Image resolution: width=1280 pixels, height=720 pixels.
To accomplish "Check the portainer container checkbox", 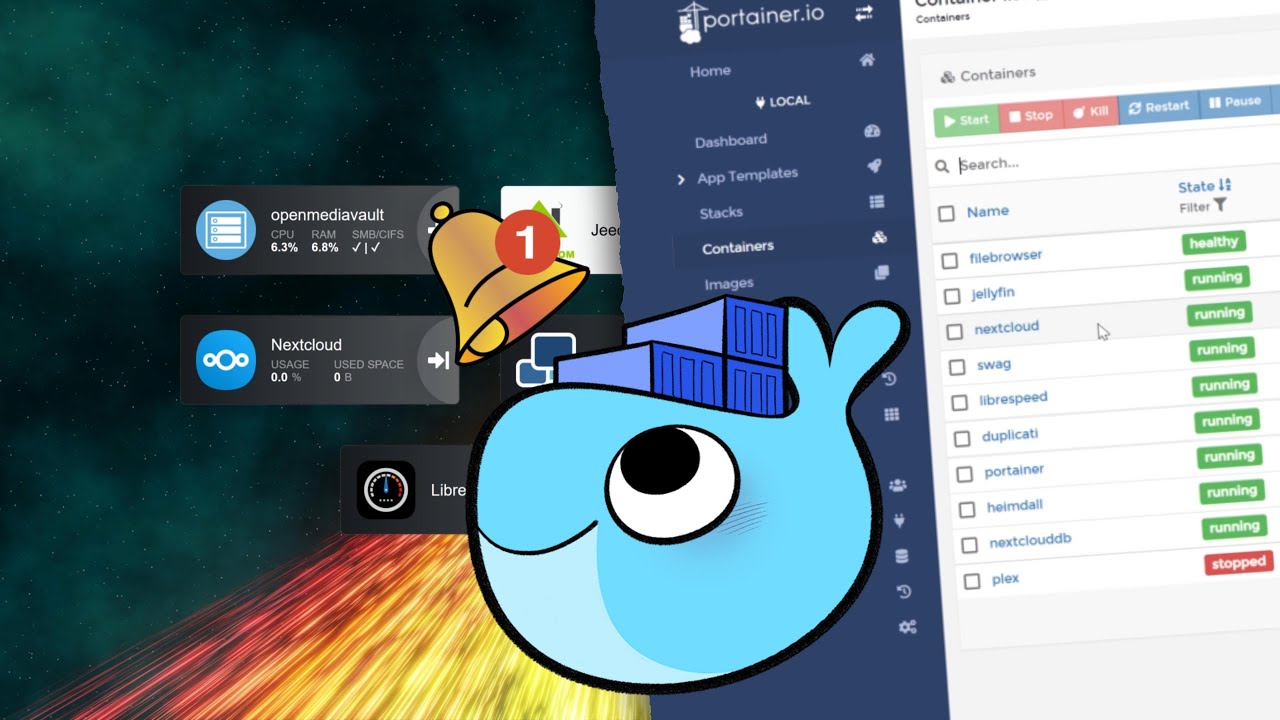I will tap(965, 474).
